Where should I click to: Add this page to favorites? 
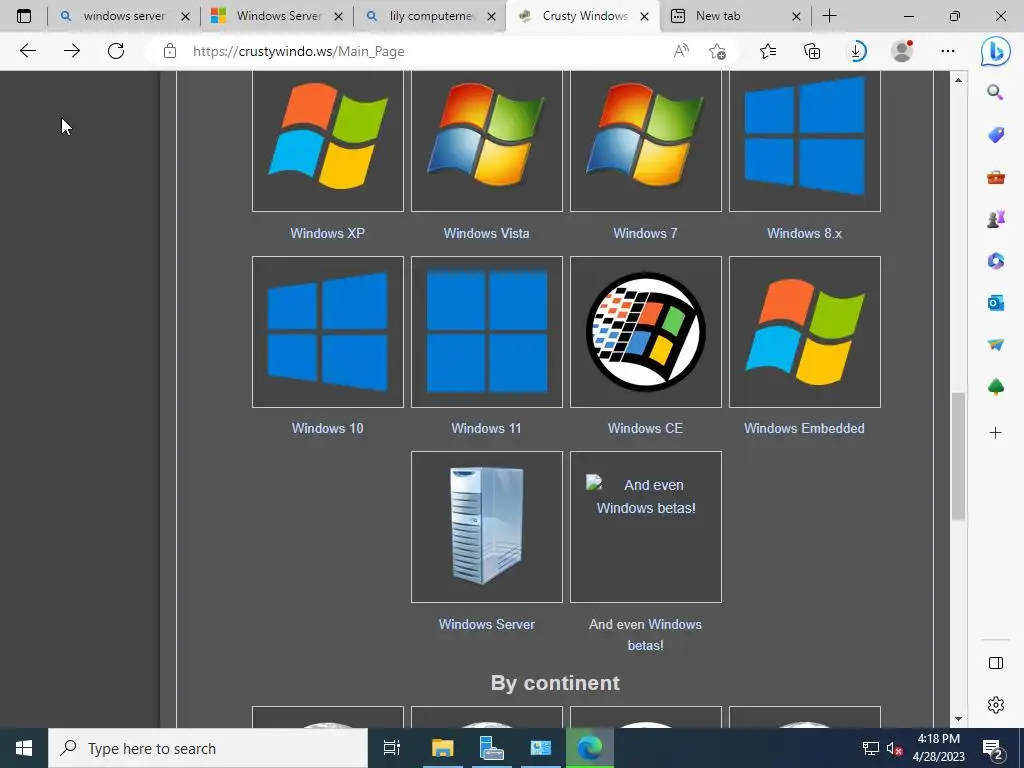pos(717,51)
